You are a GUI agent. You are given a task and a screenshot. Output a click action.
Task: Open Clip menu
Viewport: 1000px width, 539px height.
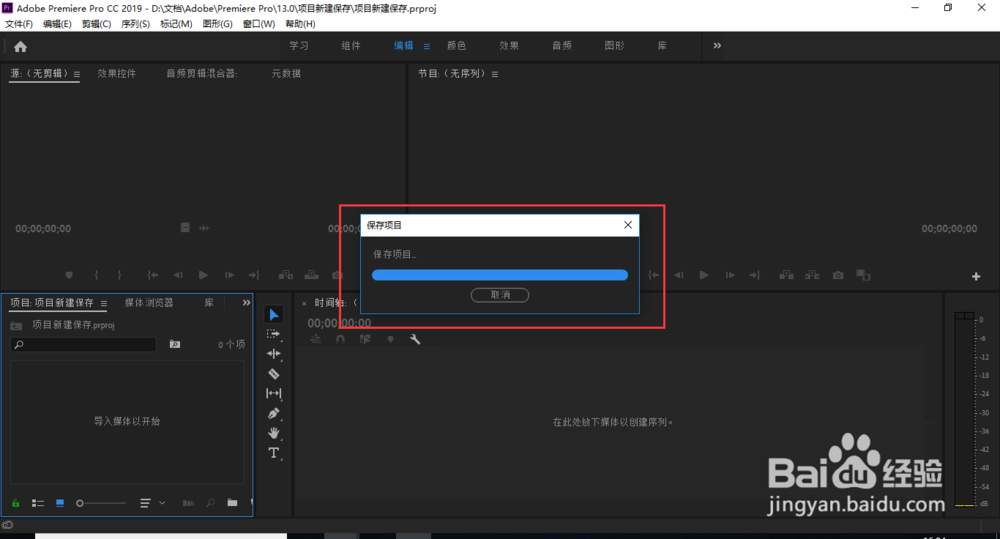click(96, 24)
